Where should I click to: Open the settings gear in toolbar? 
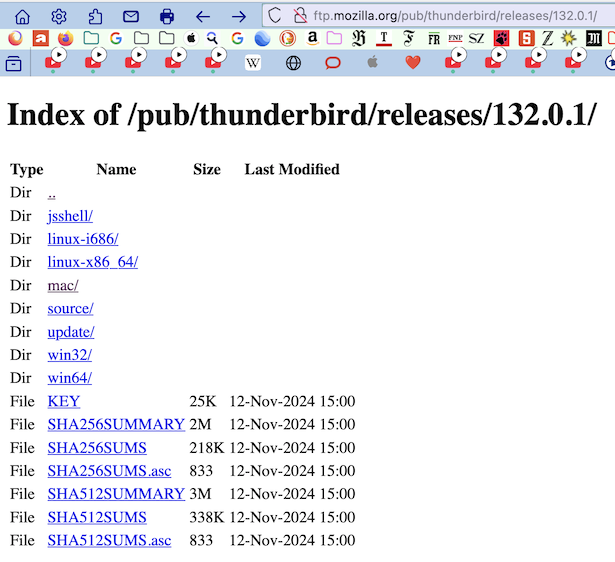[x=59, y=16]
